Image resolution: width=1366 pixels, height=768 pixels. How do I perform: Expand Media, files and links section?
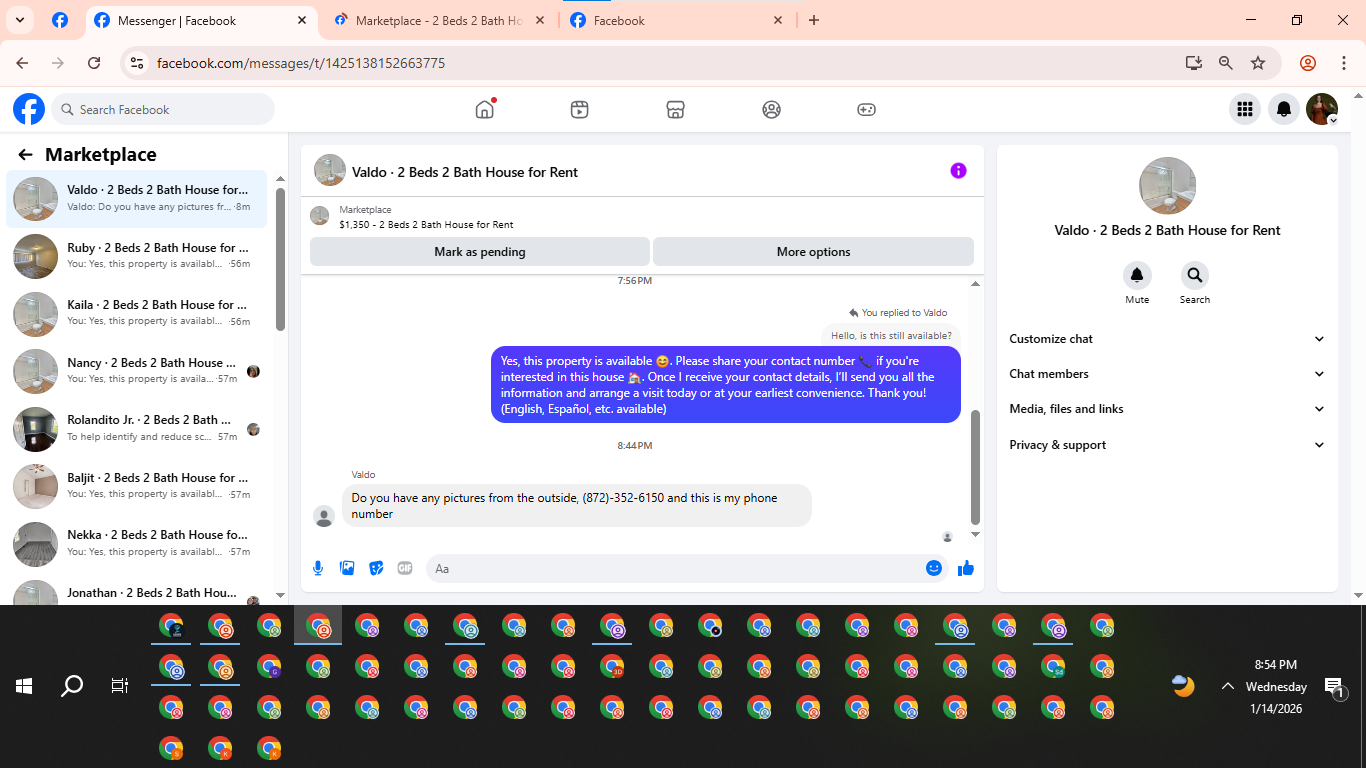(x=1167, y=409)
